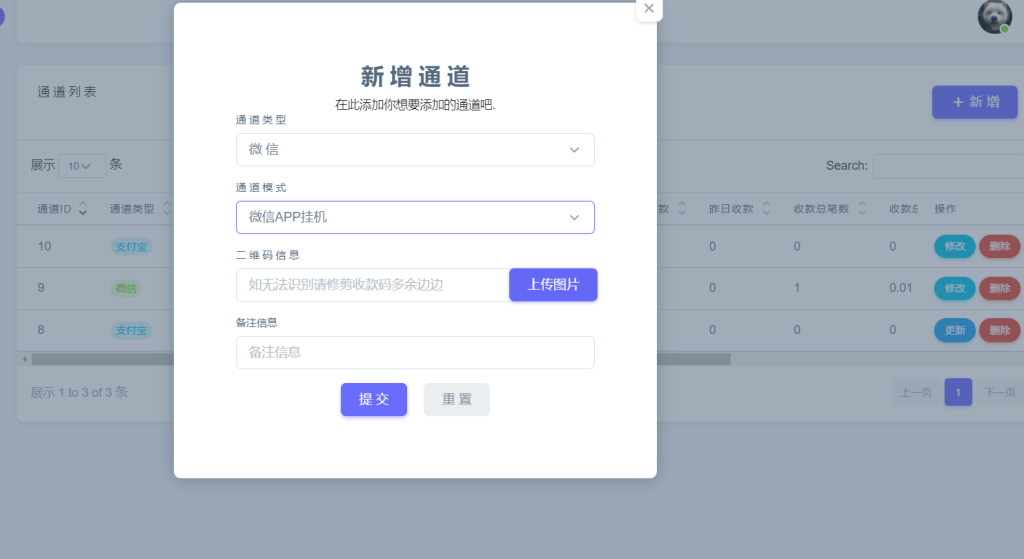Submit the form with 提交

tap(374, 399)
